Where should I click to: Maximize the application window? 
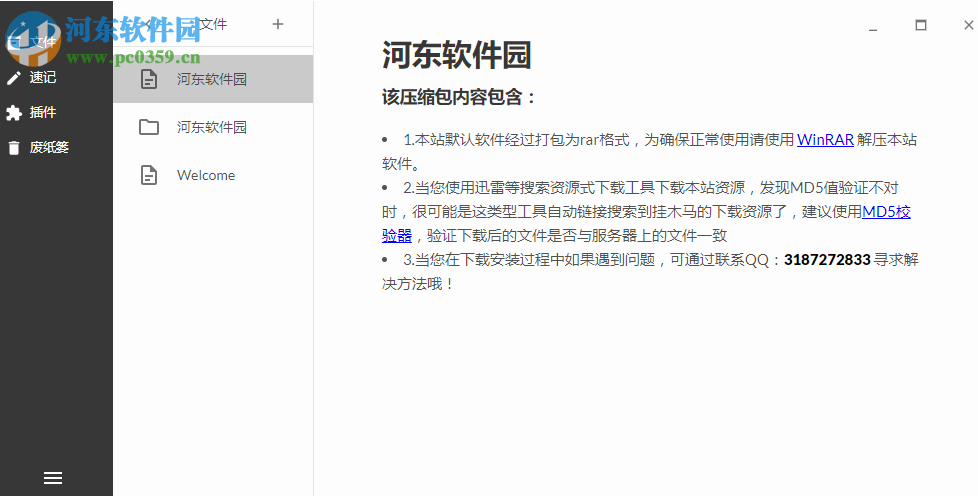click(921, 25)
